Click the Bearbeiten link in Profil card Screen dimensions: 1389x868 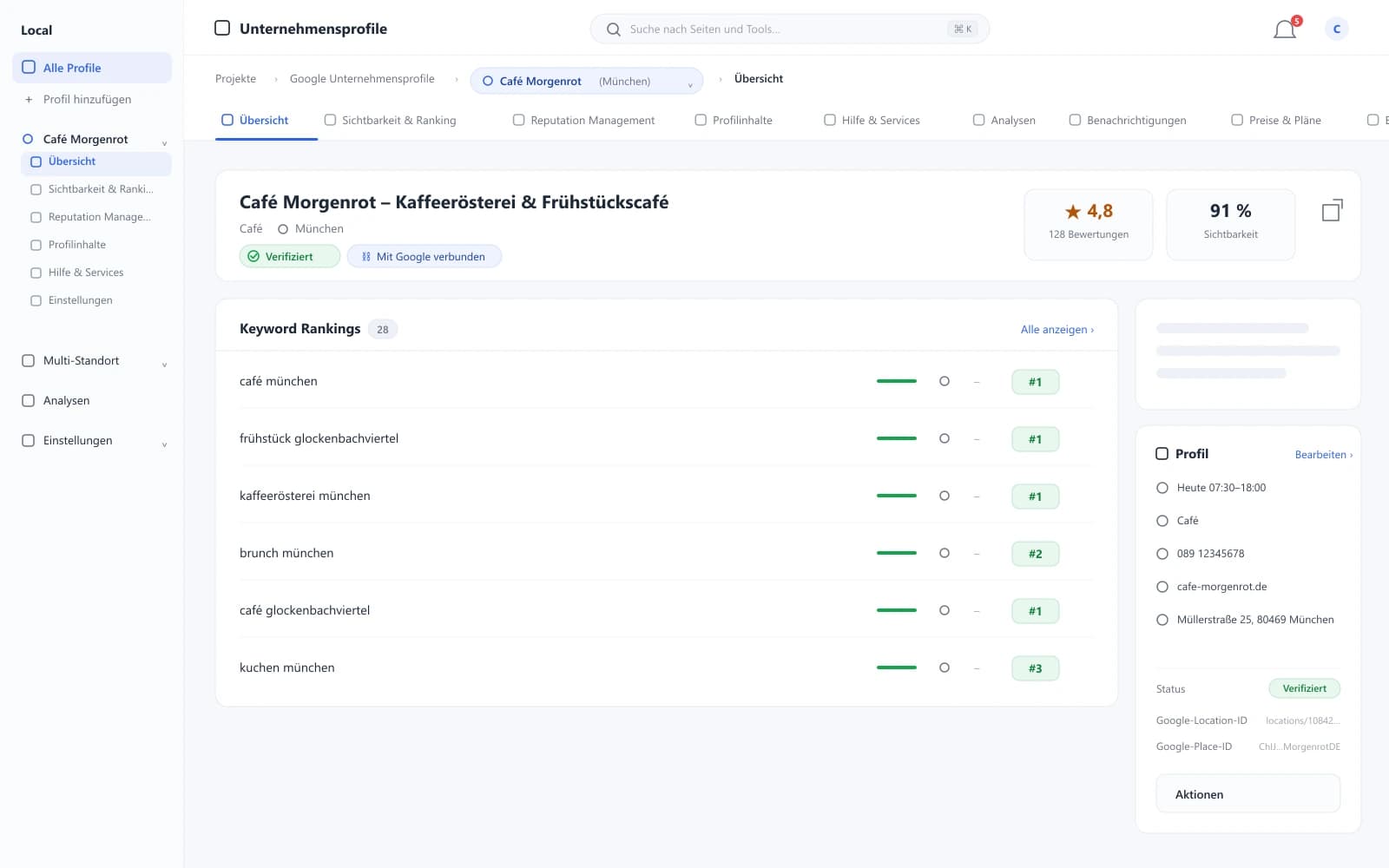tap(1324, 455)
